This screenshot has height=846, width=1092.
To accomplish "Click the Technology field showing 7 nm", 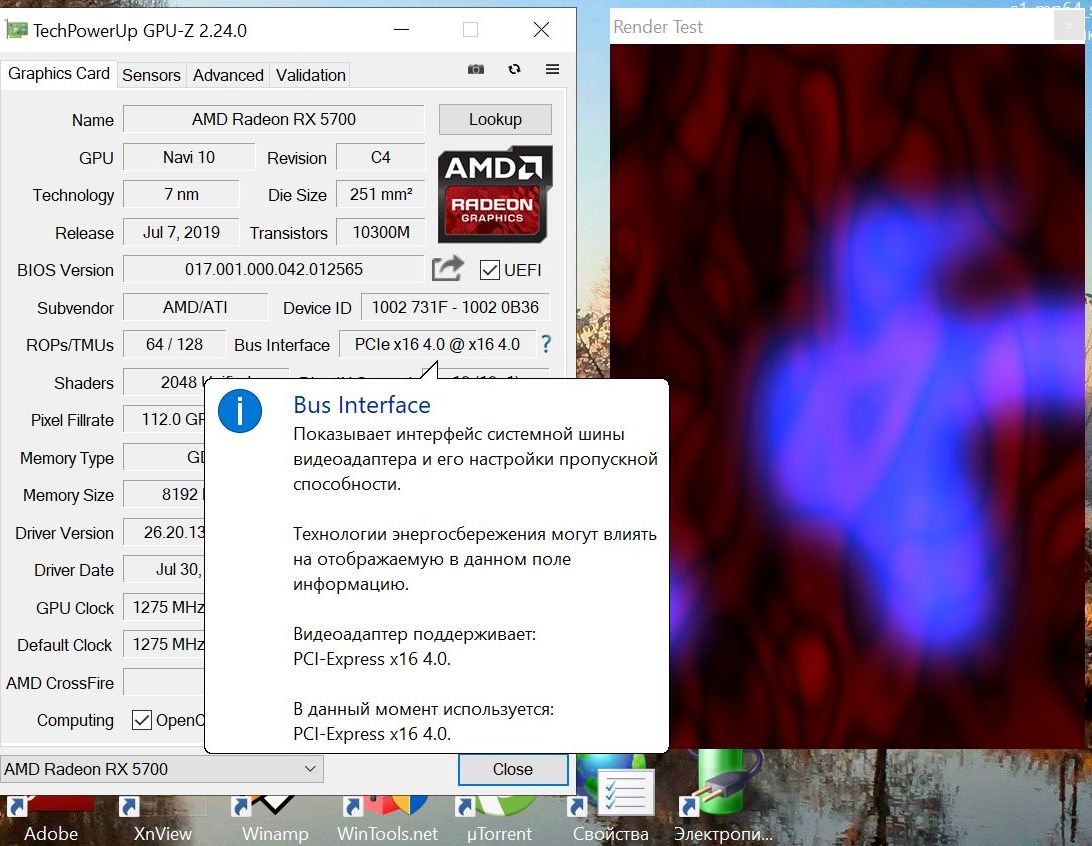I will coord(181,194).
